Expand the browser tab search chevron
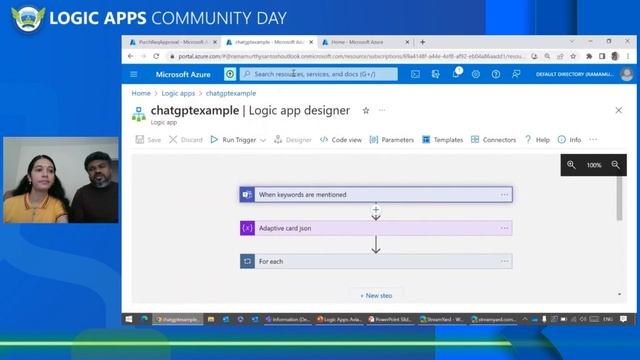 tap(572, 42)
